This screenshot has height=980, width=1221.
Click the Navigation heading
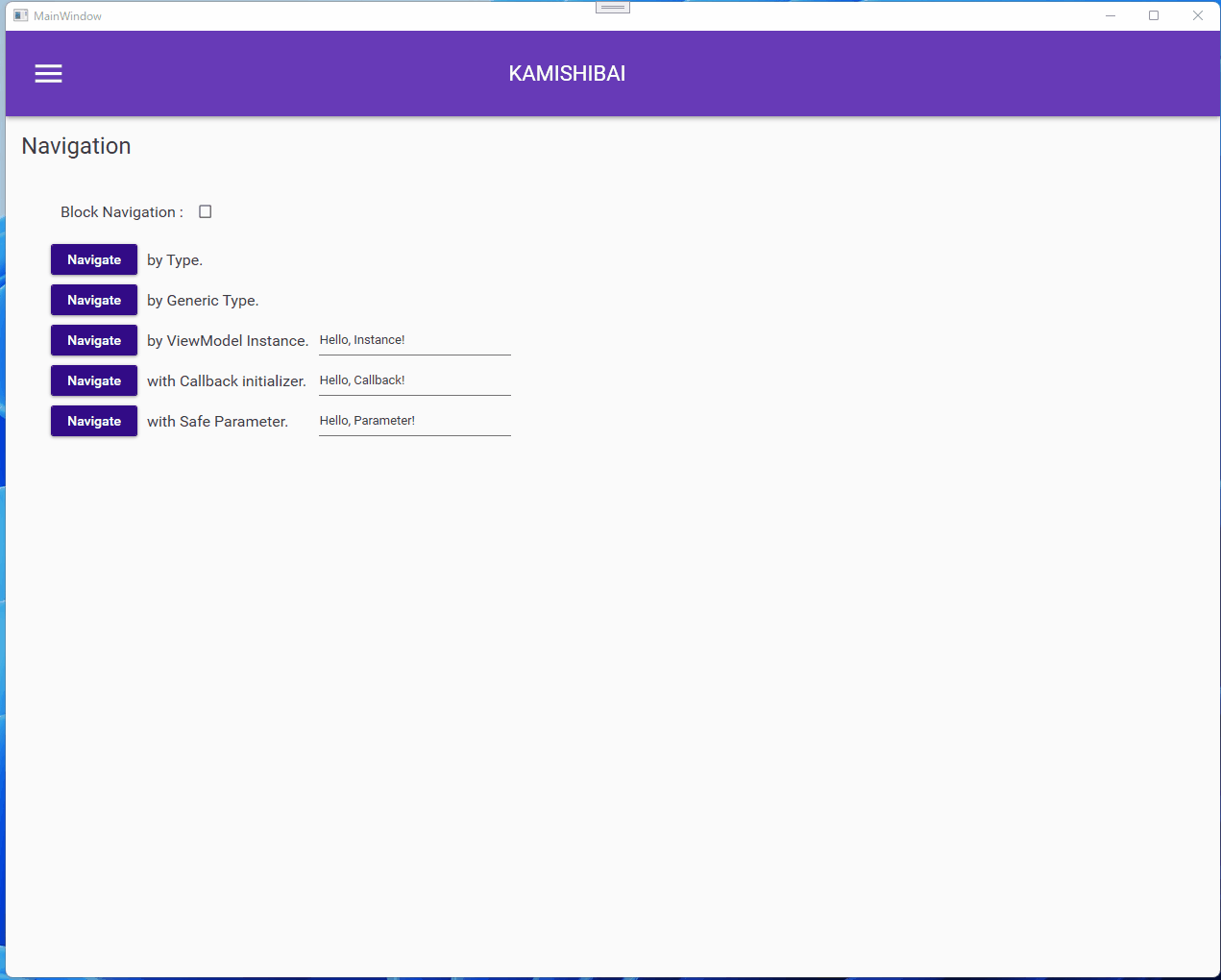[x=76, y=146]
